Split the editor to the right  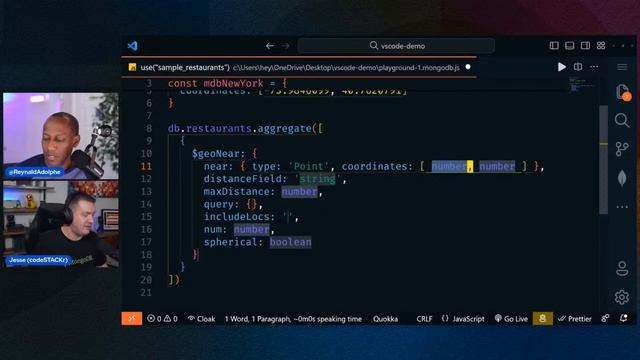click(578, 67)
